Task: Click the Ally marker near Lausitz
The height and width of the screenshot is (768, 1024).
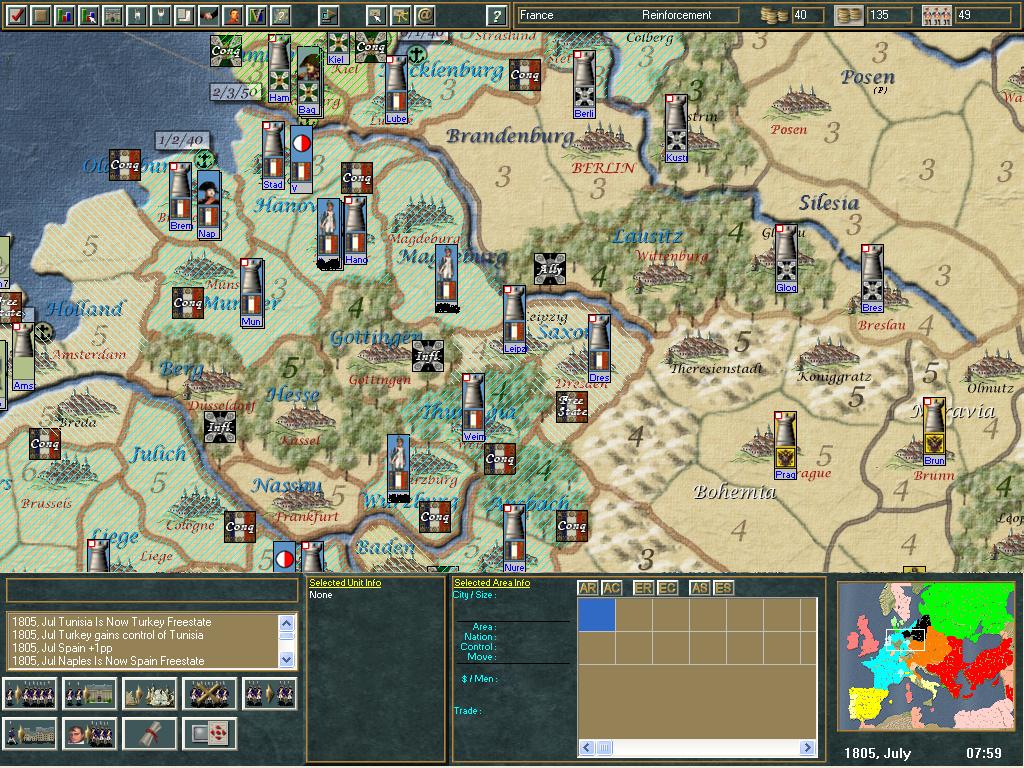Action: click(550, 269)
